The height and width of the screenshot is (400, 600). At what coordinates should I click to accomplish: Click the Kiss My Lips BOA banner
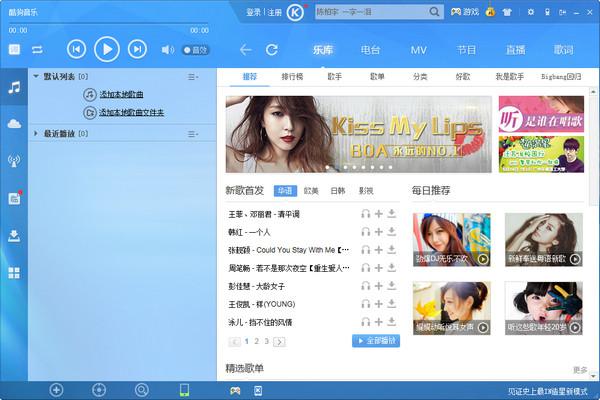click(359, 134)
